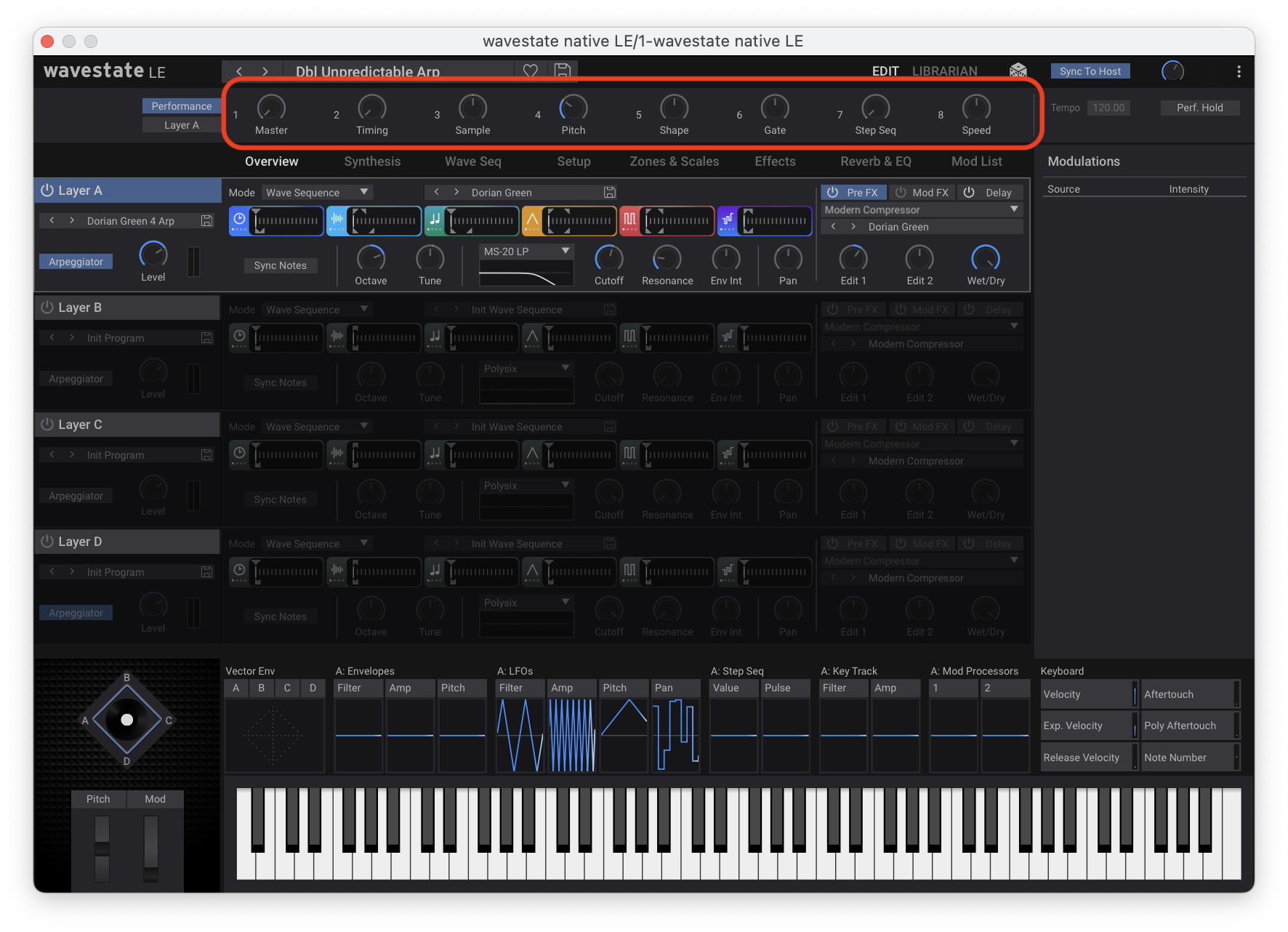Open Layer A Modern Compressor effect dropdown
This screenshot has height=932, width=1288.
[x=922, y=209]
